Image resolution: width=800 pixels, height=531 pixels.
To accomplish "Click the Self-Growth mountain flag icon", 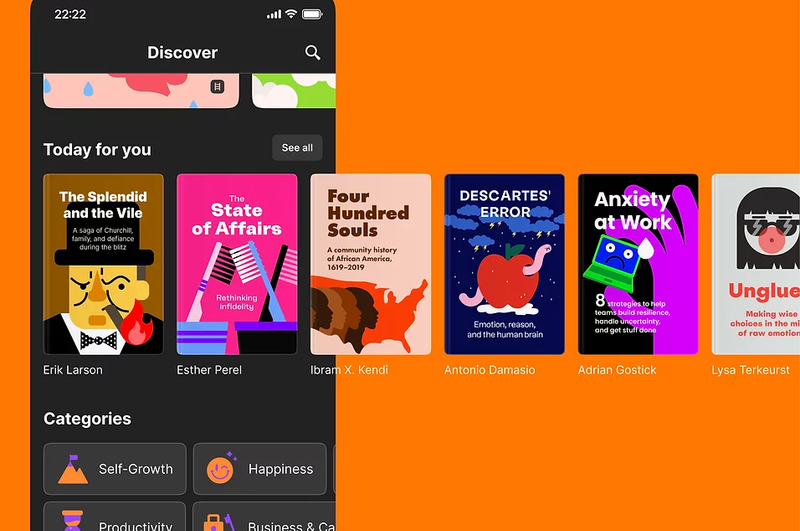I will [x=73, y=469].
